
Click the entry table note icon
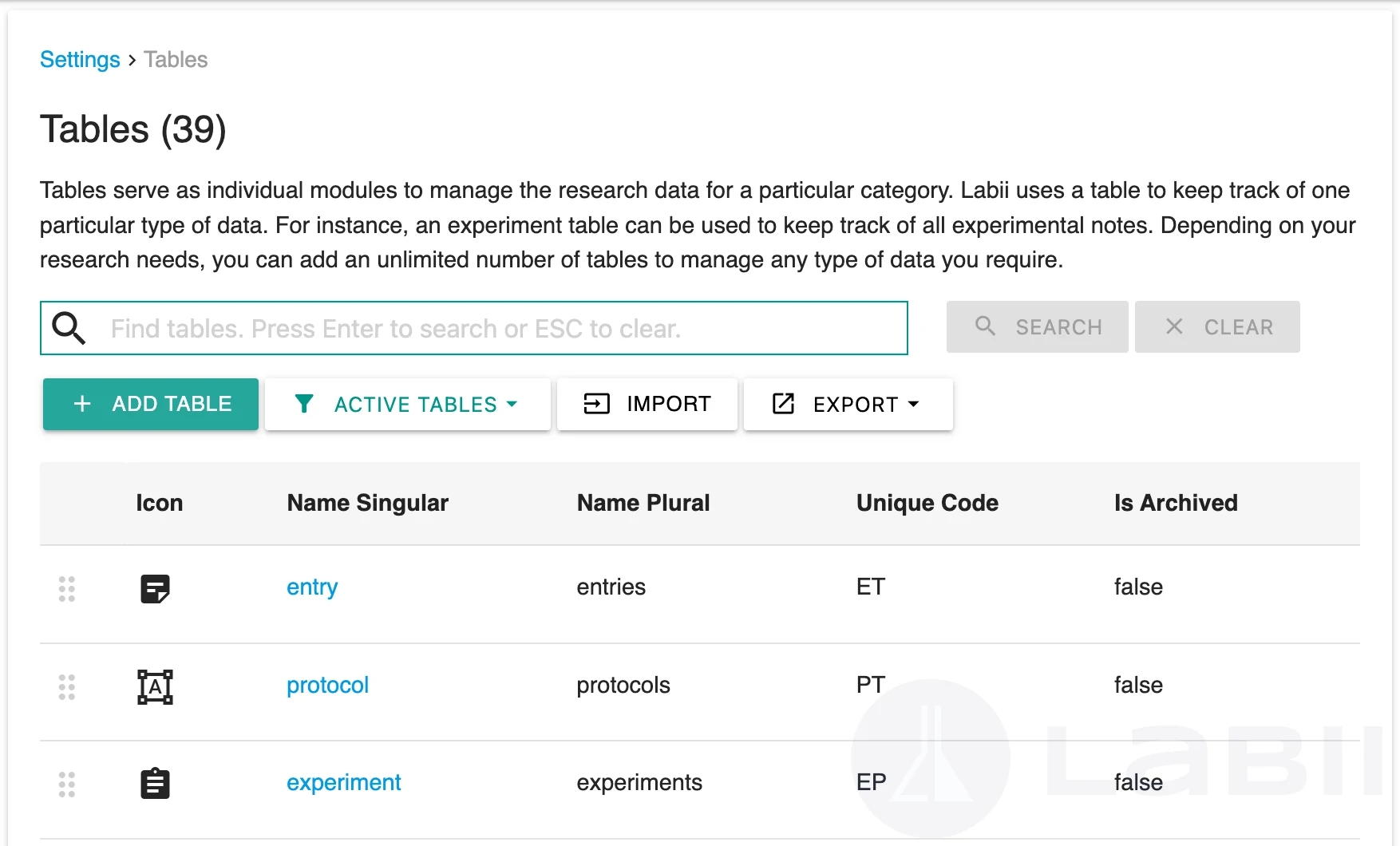coord(155,589)
